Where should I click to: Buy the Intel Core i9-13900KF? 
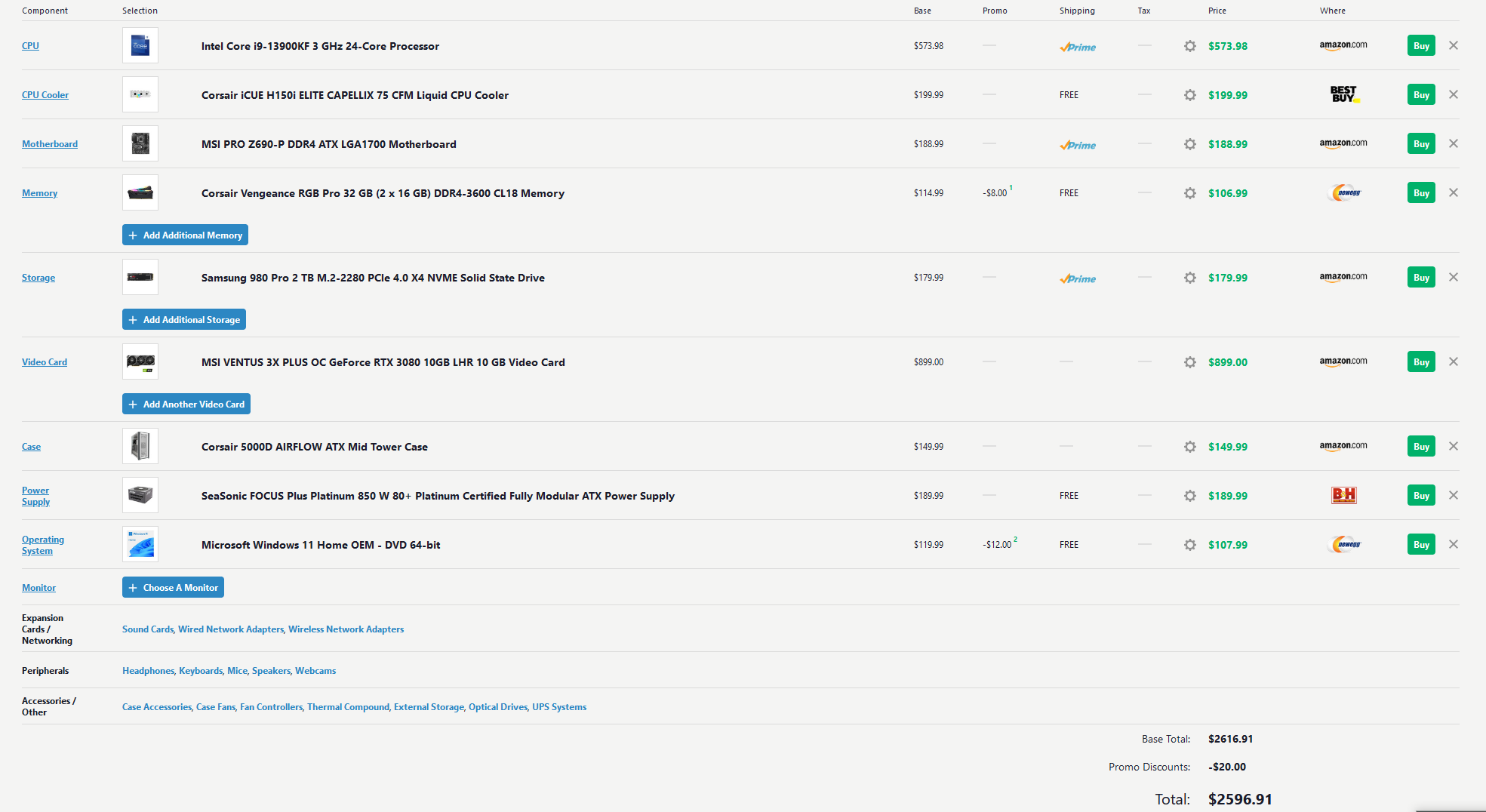pos(1421,45)
